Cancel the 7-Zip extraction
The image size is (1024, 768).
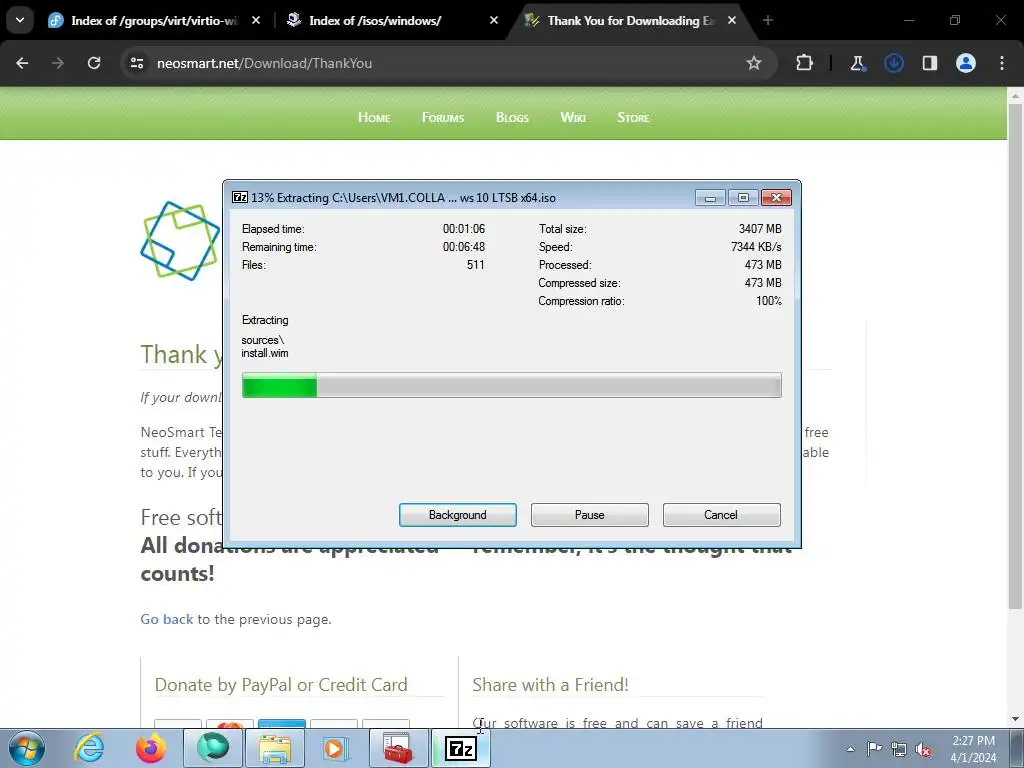(721, 515)
